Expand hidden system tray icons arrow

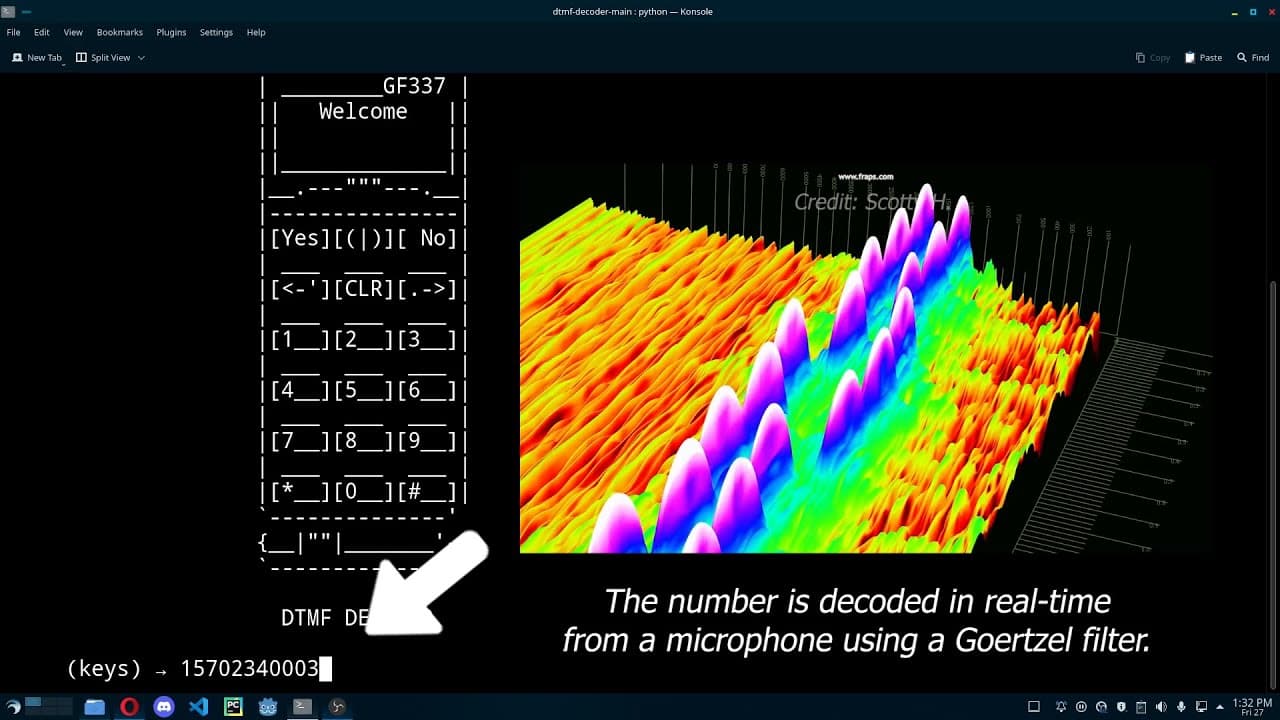pos(1221,707)
